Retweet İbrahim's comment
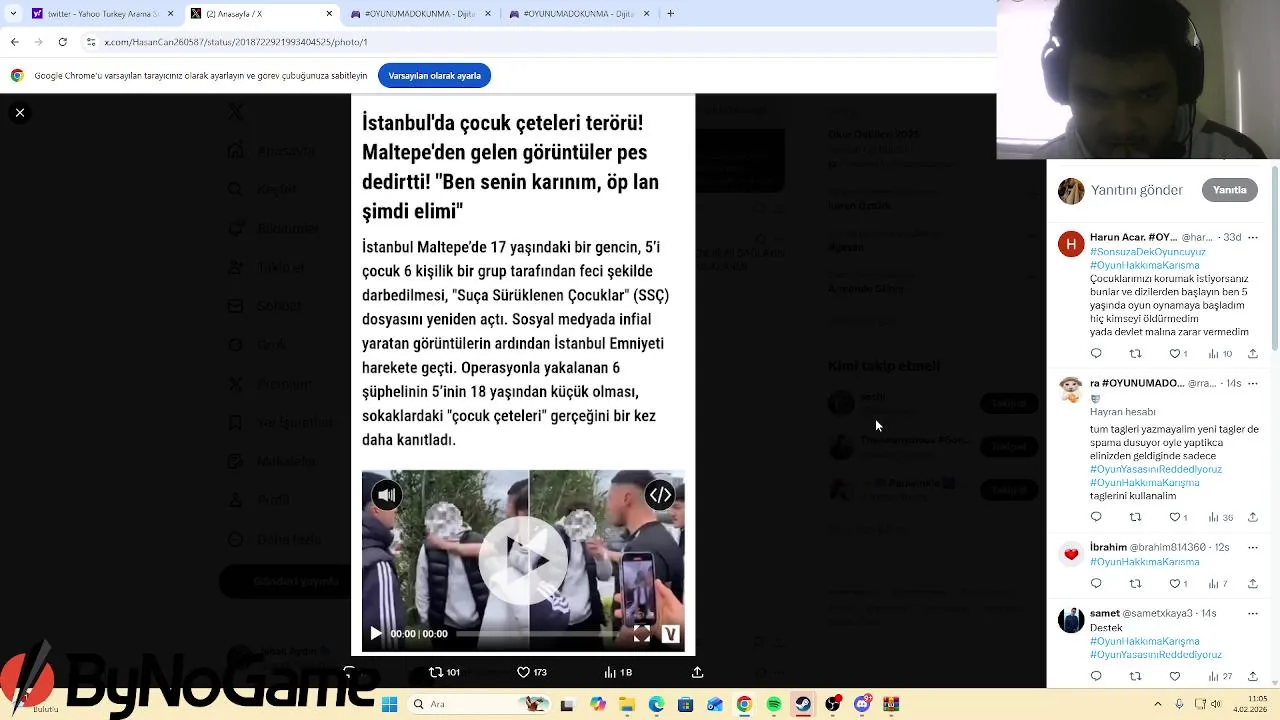 pos(1135,583)
